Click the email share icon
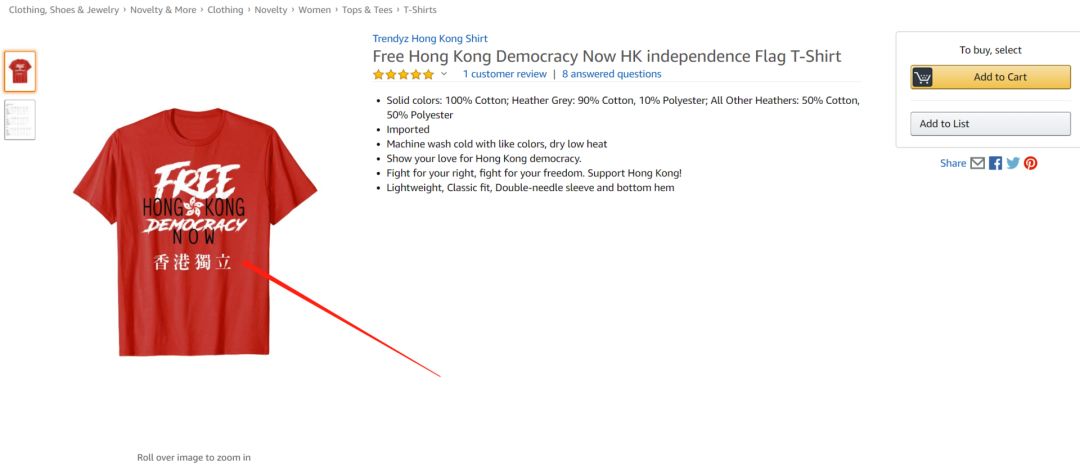Screen dimensions: 1080x471 (977, 163)
